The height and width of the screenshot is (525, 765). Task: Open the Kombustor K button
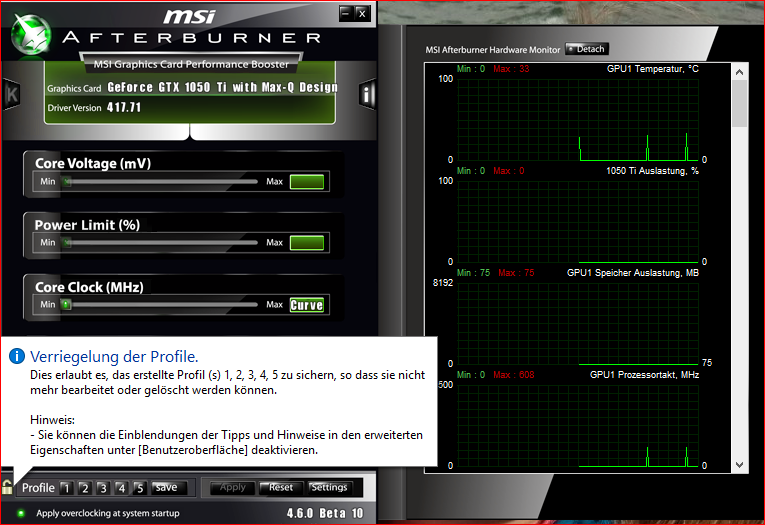tap(12, 94)
